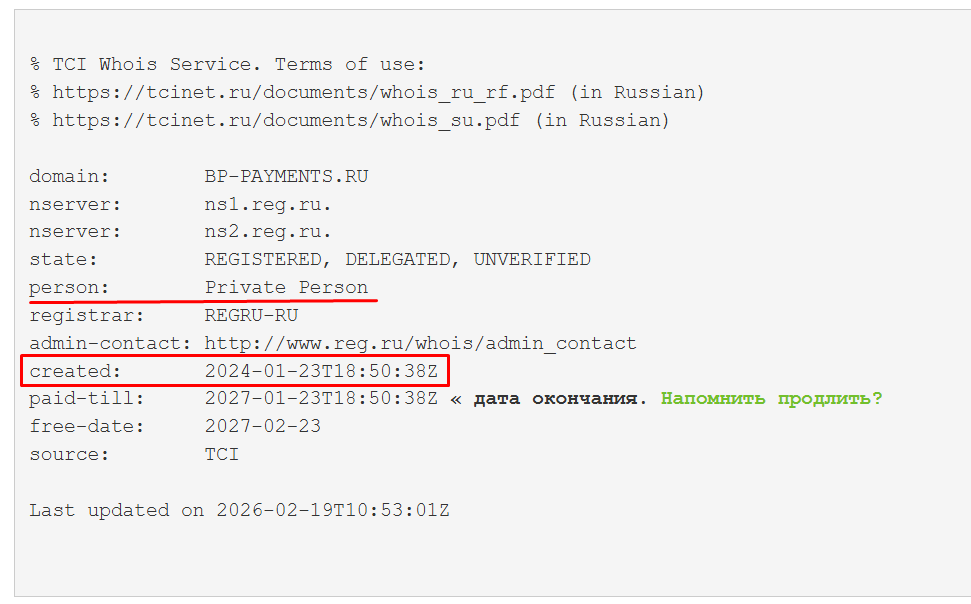This screenshot has width=971, height=604.
Task: Click the free-date value 2027-02-23
Action: pyautogui.click(x=262, y=426)
